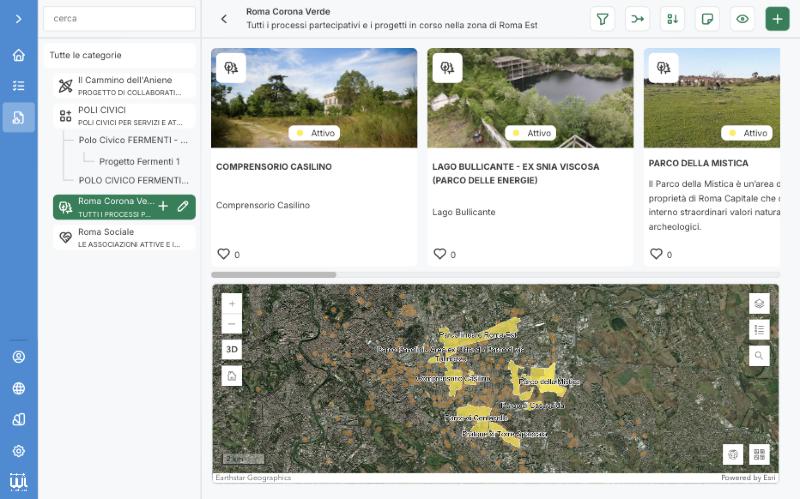Toggle the eye visibility icon in header
This screenshot has width=800, height=499.
[742, 19]
